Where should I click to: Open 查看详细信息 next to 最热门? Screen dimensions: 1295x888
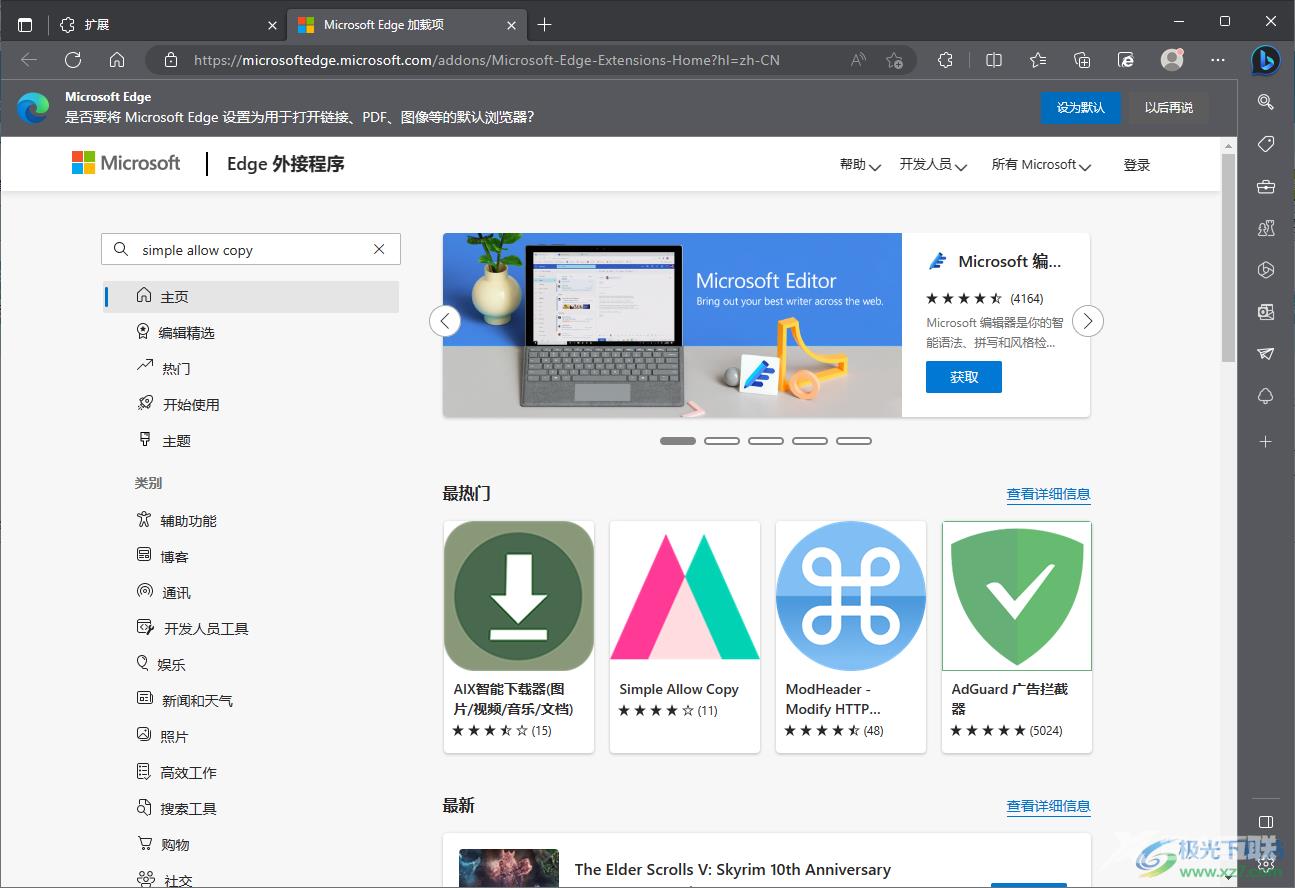coord(1048,494)
